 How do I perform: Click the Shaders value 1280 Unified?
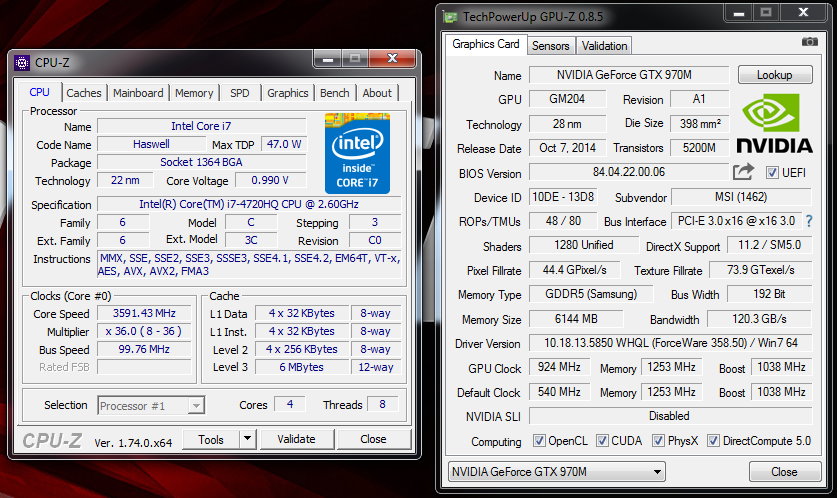[x=583, y=245]
